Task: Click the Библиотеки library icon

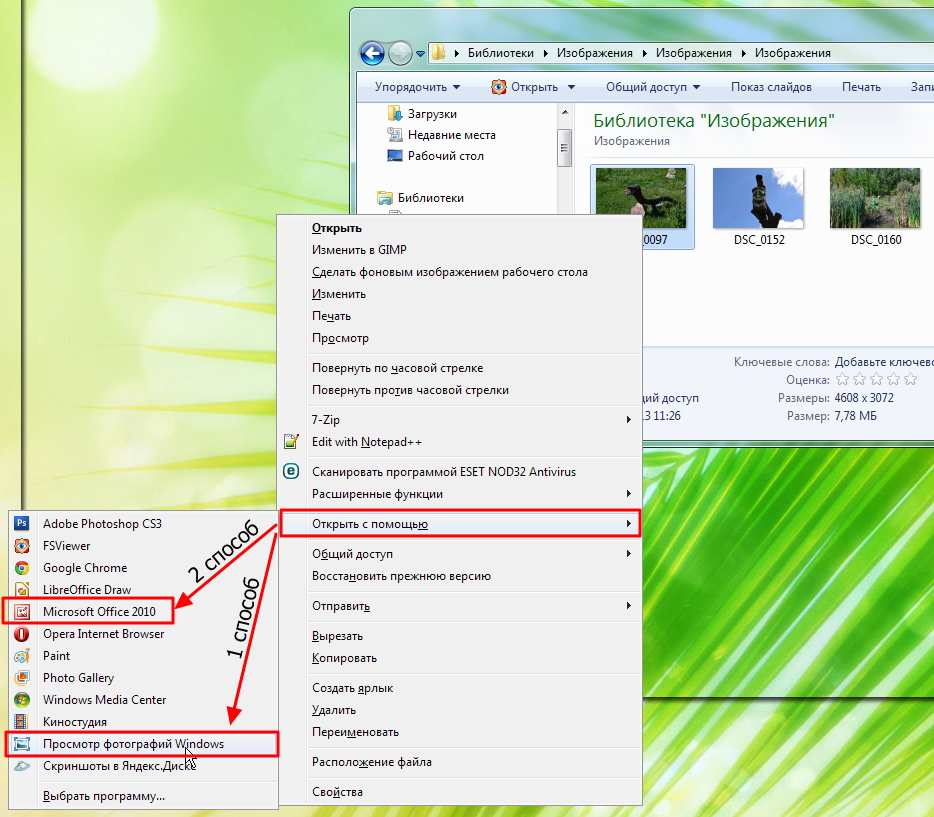Action: [385, 198]
